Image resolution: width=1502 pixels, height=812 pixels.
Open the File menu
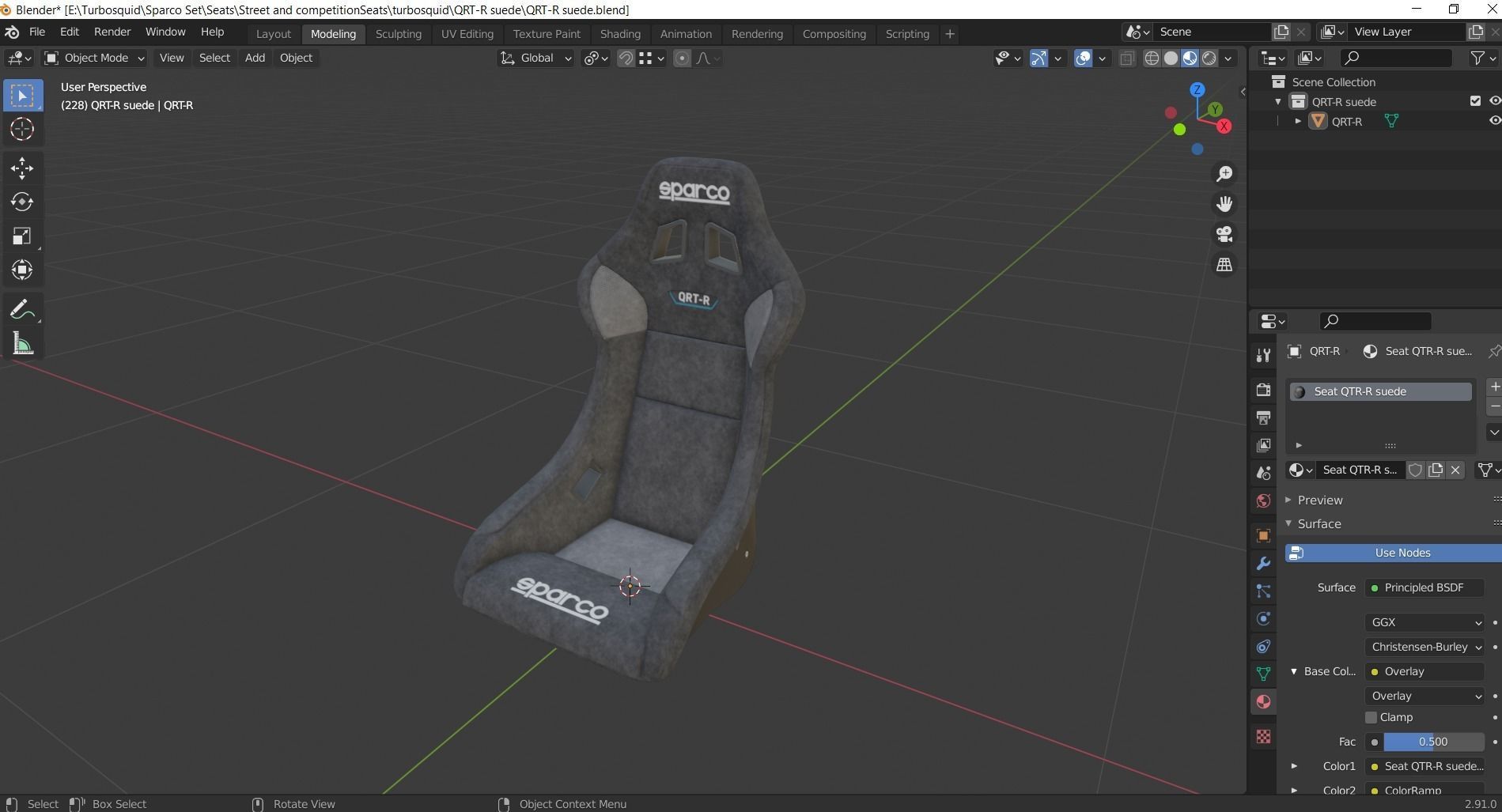click(x=37, y=32)
